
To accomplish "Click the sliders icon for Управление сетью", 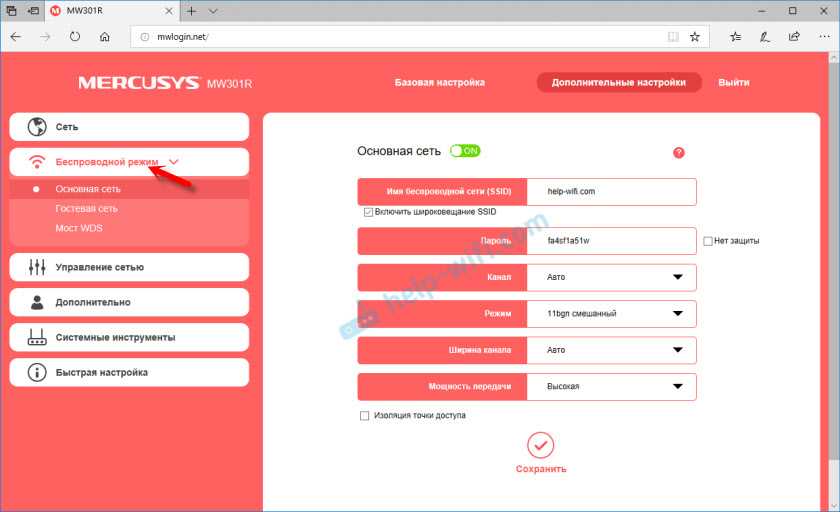I will click(x=38, y=267).
